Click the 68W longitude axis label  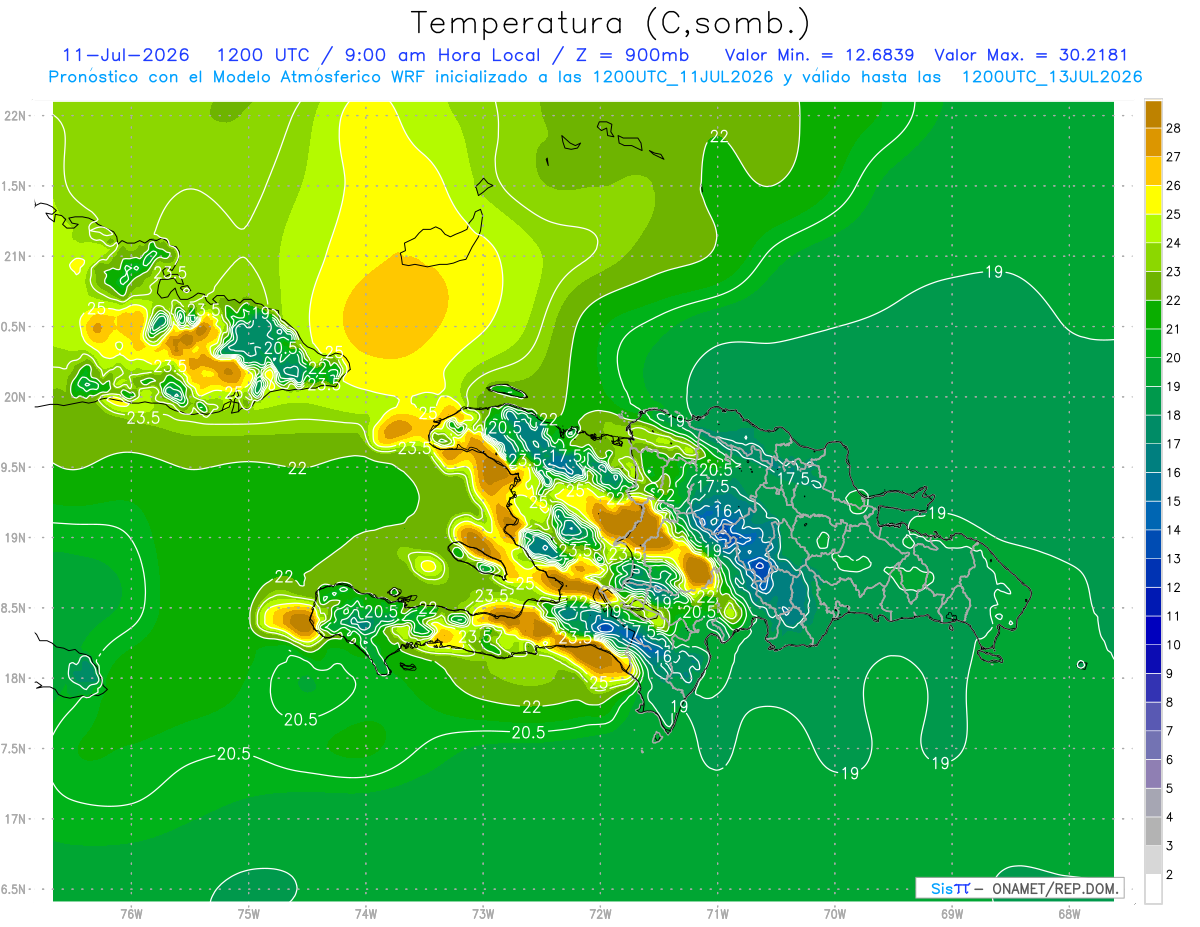pyautogui.click(x=1068, y=914)
